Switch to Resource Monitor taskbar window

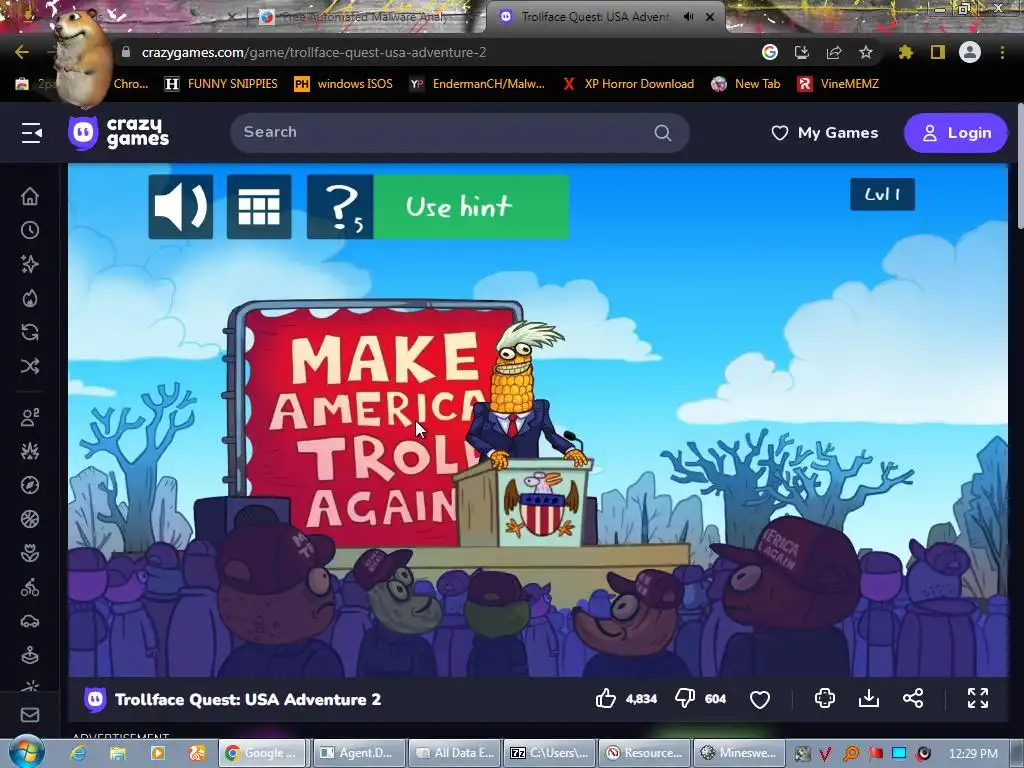(x=644, y=753)
